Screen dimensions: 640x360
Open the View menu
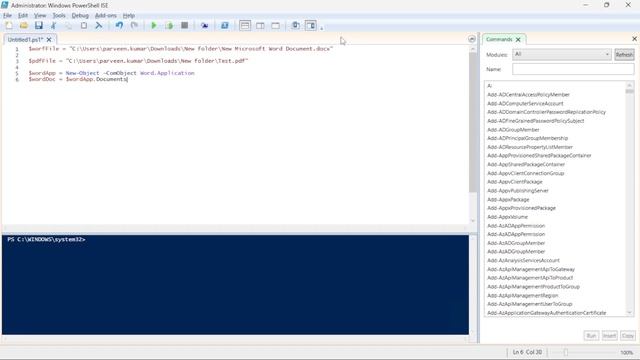[40, 16]
